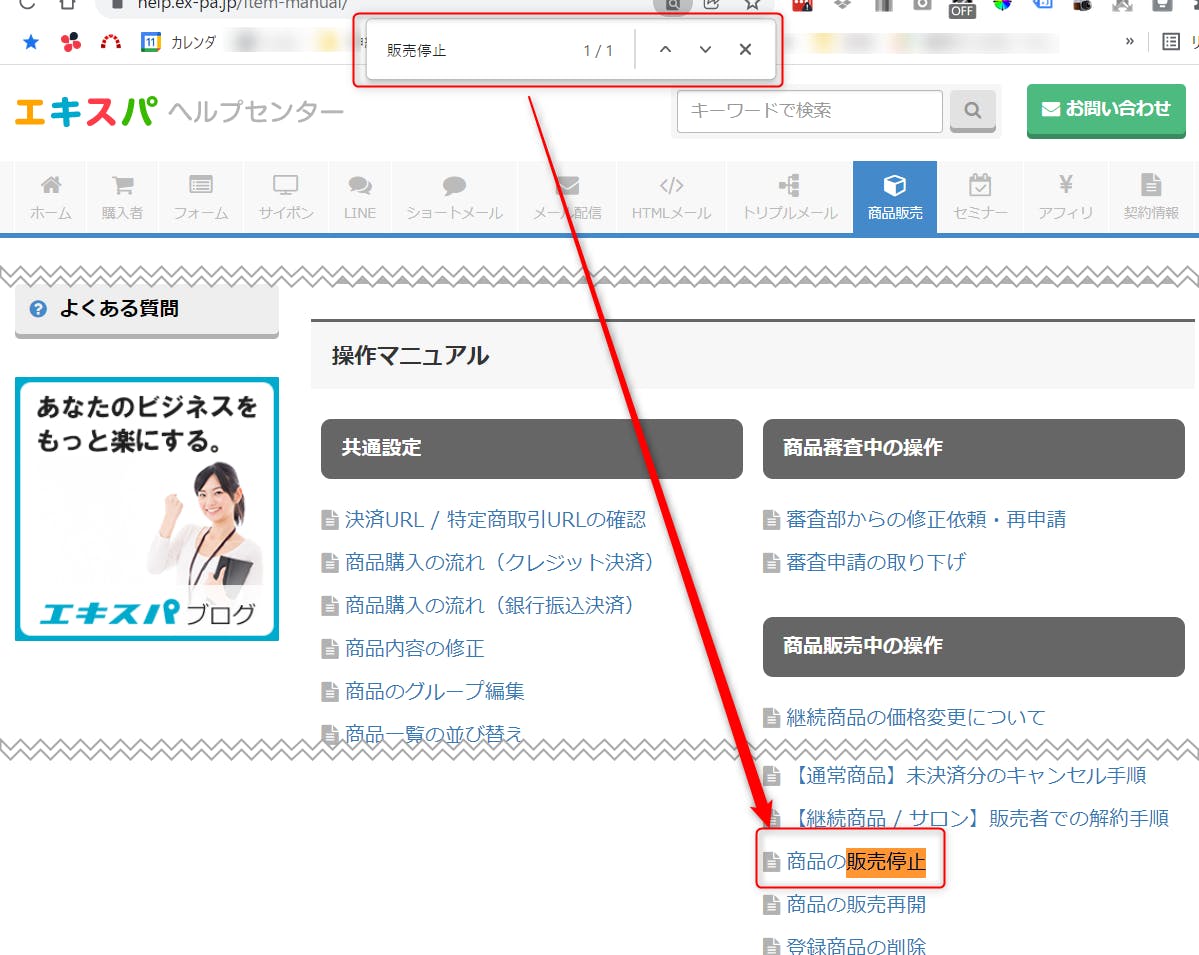Click the お問い合わせ green button

(1106, 109)
